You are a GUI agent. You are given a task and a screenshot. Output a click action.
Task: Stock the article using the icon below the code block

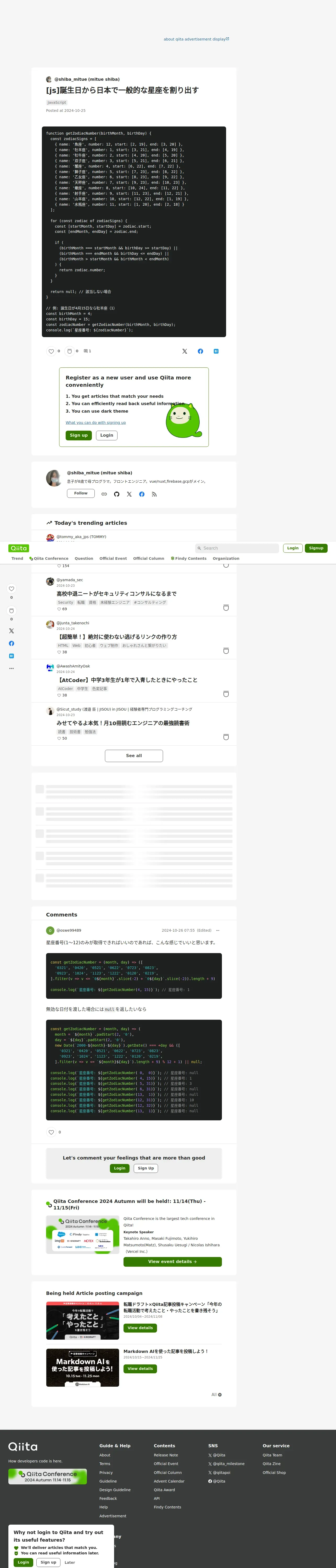70,351
